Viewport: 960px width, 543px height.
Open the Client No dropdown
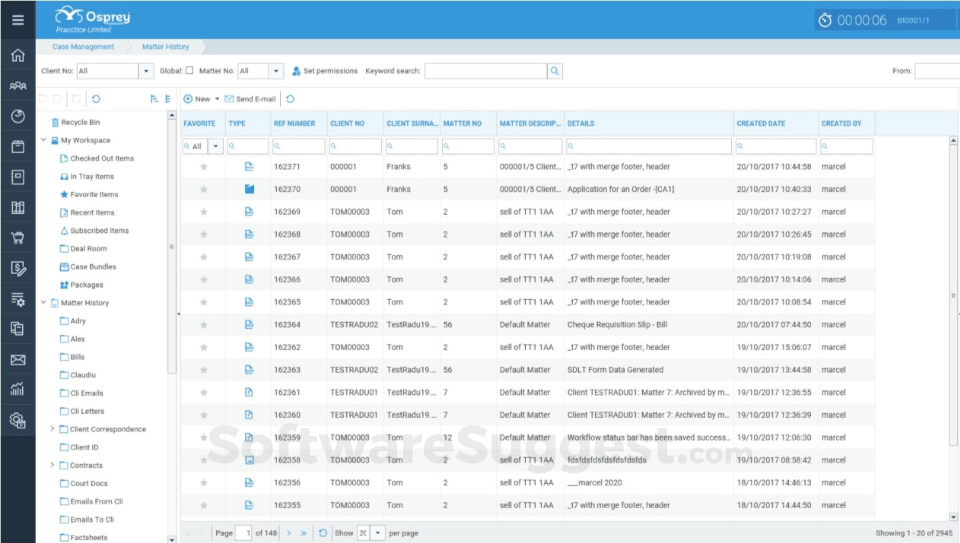click(x=146, y=71)
